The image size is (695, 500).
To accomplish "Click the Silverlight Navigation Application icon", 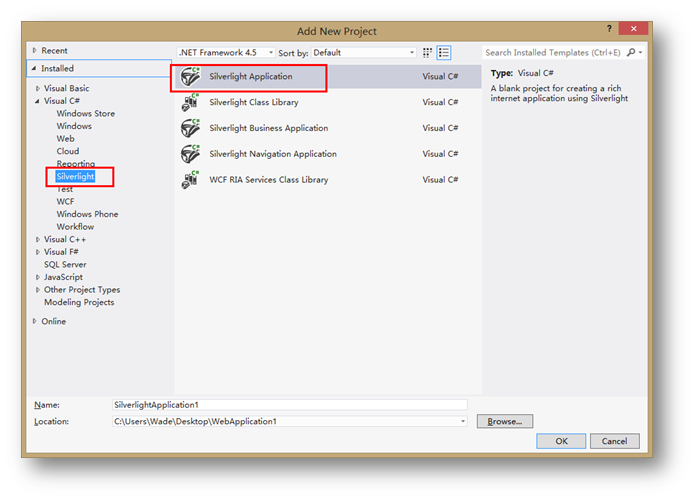I will tap(190, 154).
